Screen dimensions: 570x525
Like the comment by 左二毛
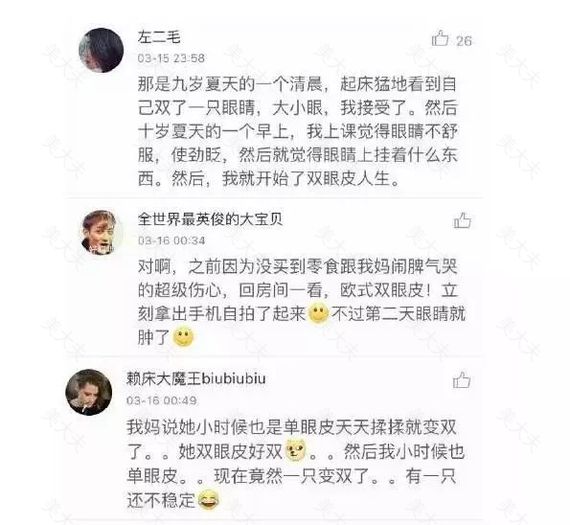tap(440, 38)
